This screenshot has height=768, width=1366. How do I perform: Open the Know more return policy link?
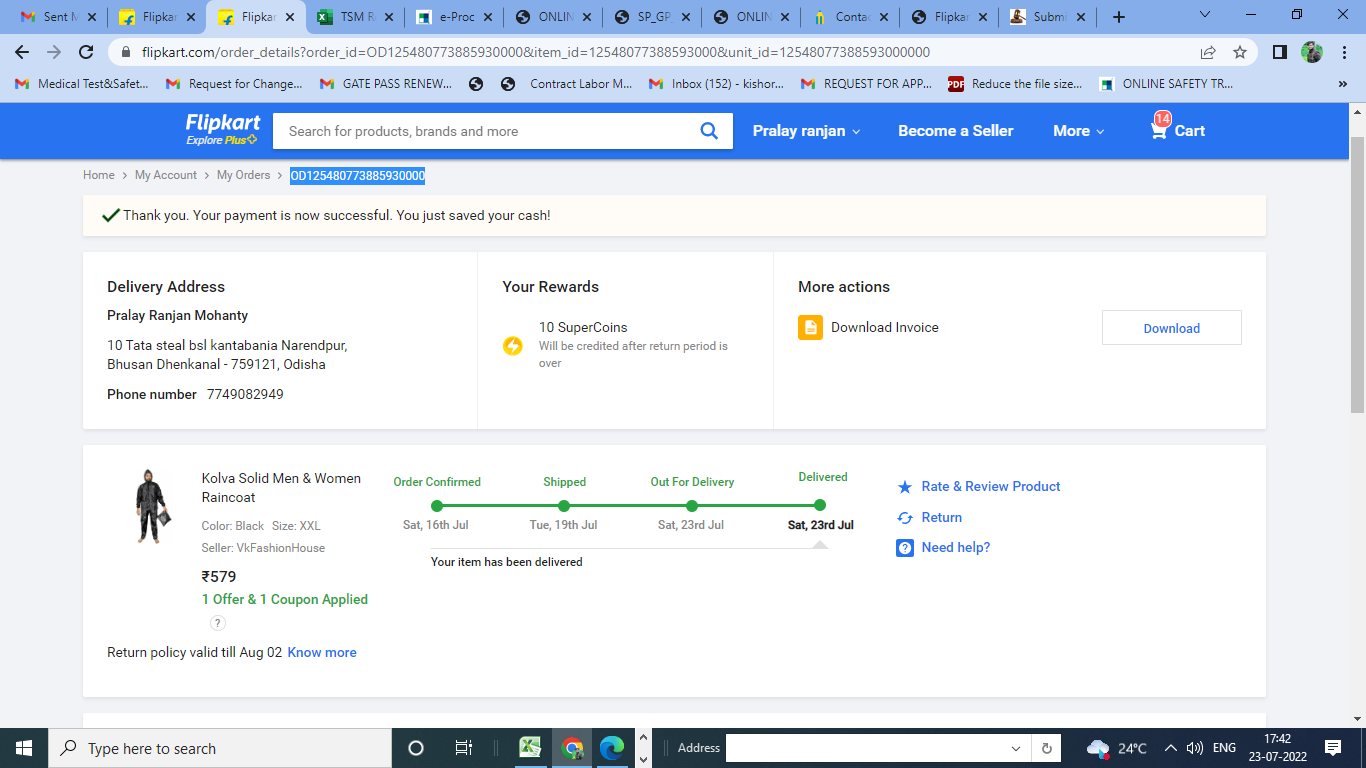click(322, 652)
